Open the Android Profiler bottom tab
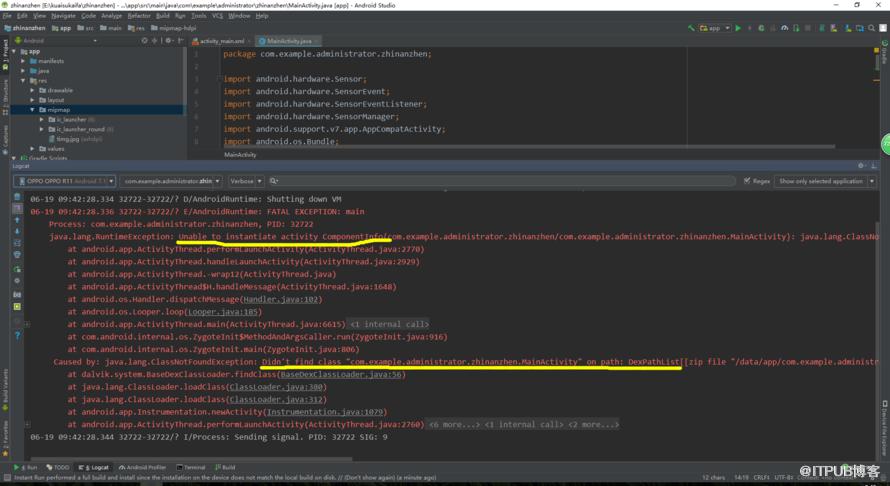The height and width of the screenshot is (486, 890). [142, 467]
